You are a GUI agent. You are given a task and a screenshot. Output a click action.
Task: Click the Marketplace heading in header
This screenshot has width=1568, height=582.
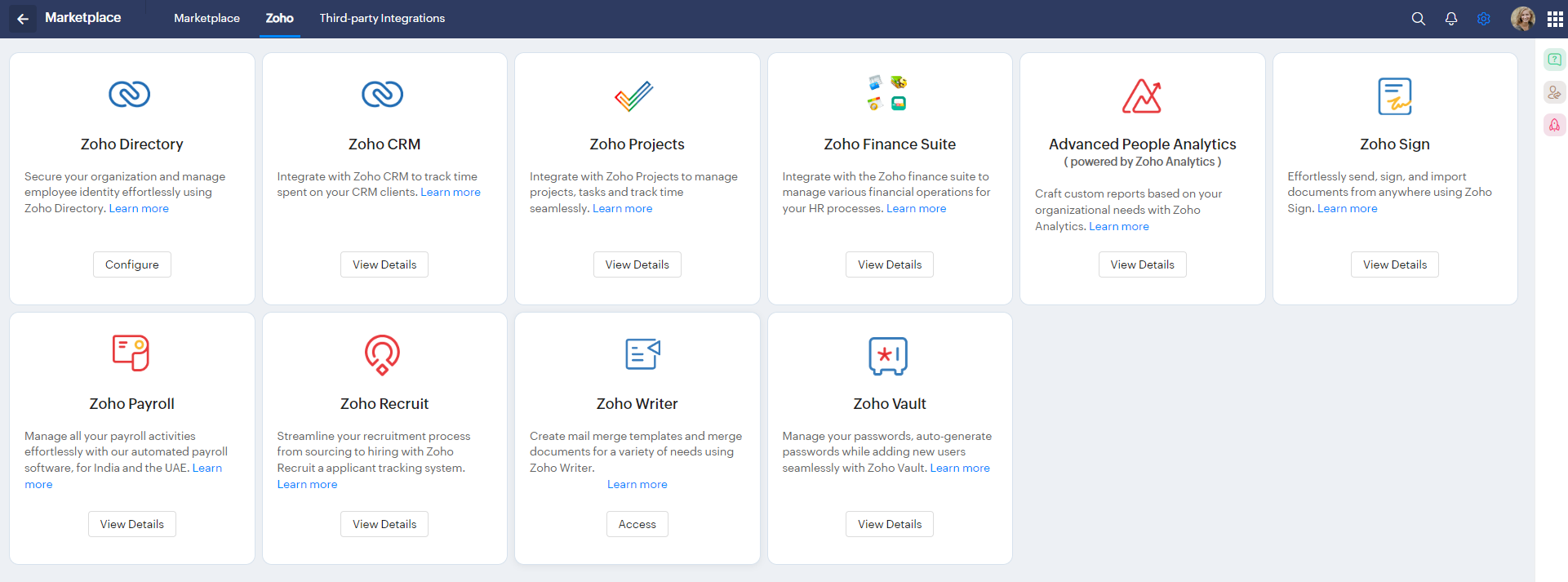tap(82, 18)
